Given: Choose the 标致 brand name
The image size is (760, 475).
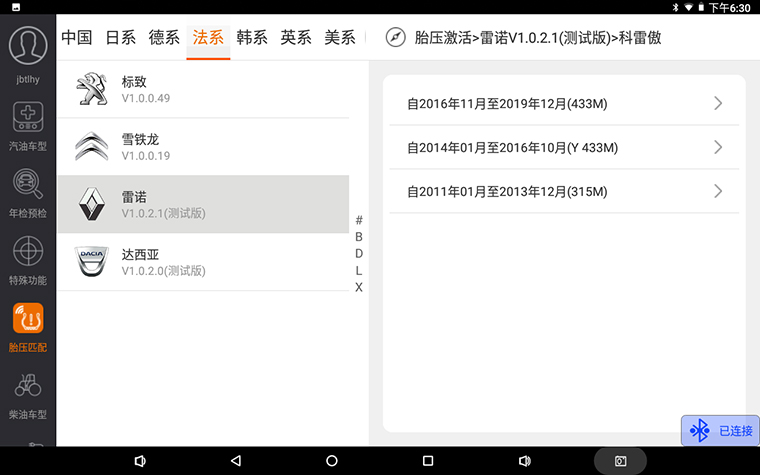Looking at the screenshot, I should (134, 81).
